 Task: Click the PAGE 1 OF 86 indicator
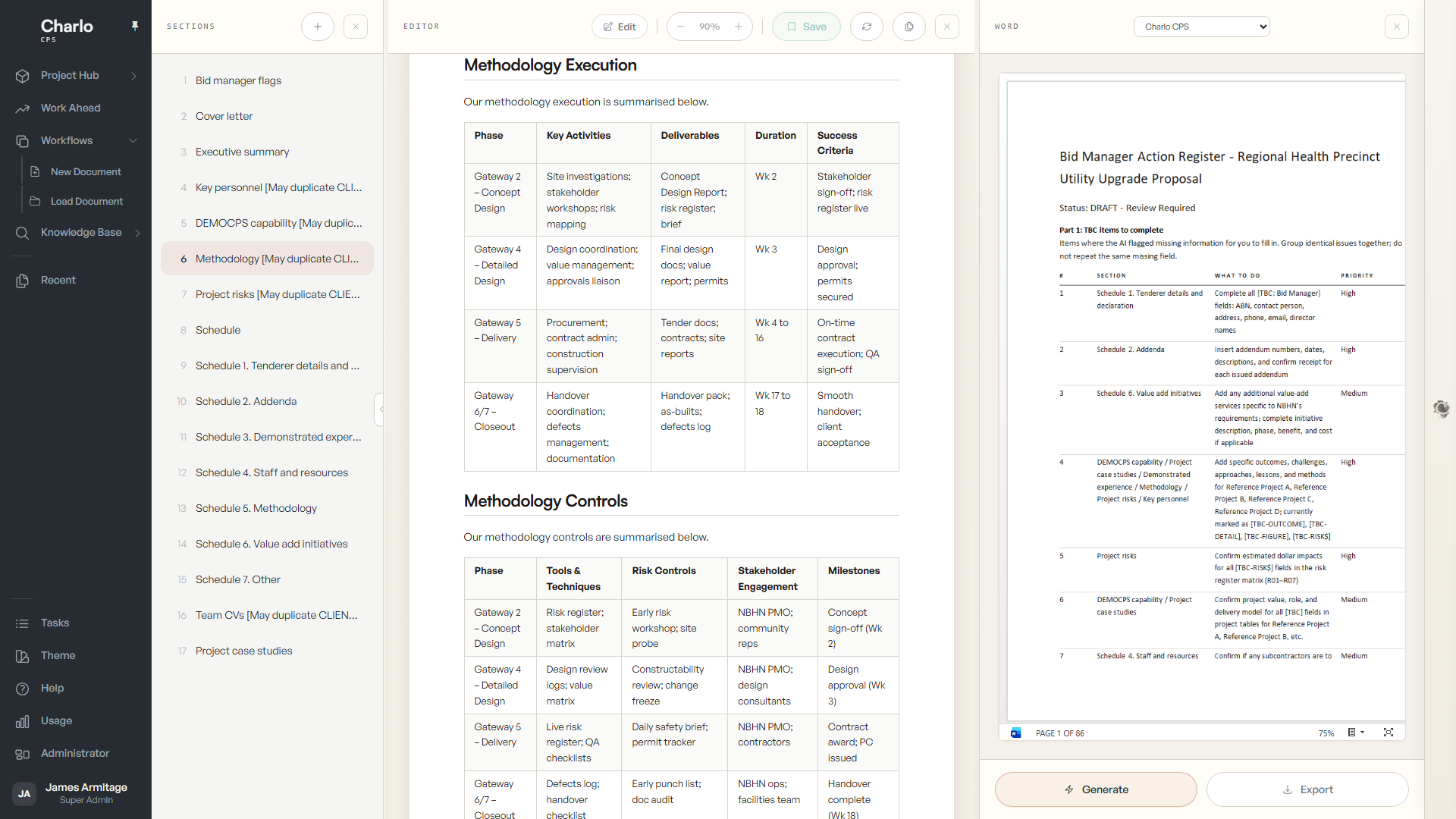1059,733
